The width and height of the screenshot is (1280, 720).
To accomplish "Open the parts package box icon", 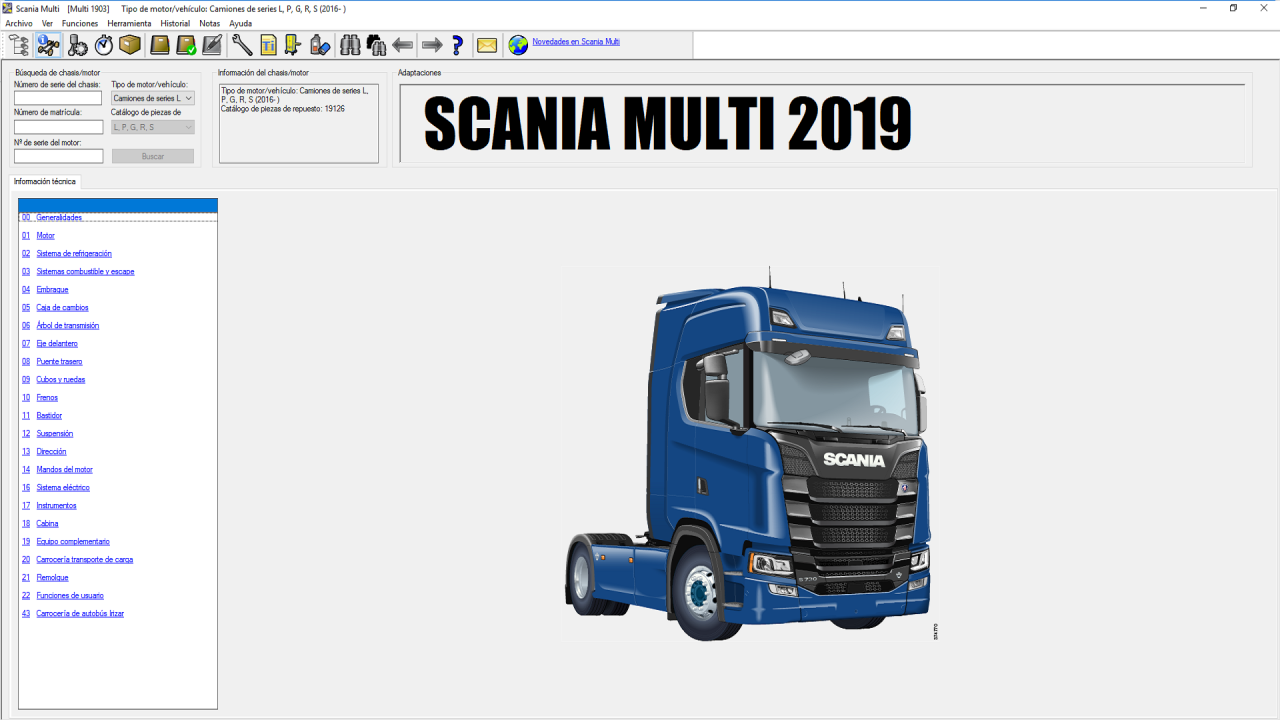I will (x=130, y=45).
